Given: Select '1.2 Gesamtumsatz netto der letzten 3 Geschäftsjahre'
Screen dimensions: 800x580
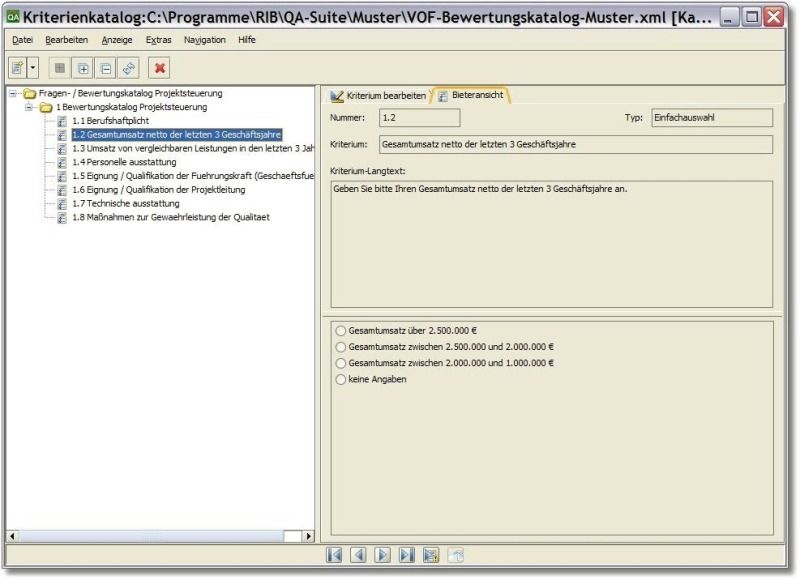Looking at the screenshot, I should [177, 135].
